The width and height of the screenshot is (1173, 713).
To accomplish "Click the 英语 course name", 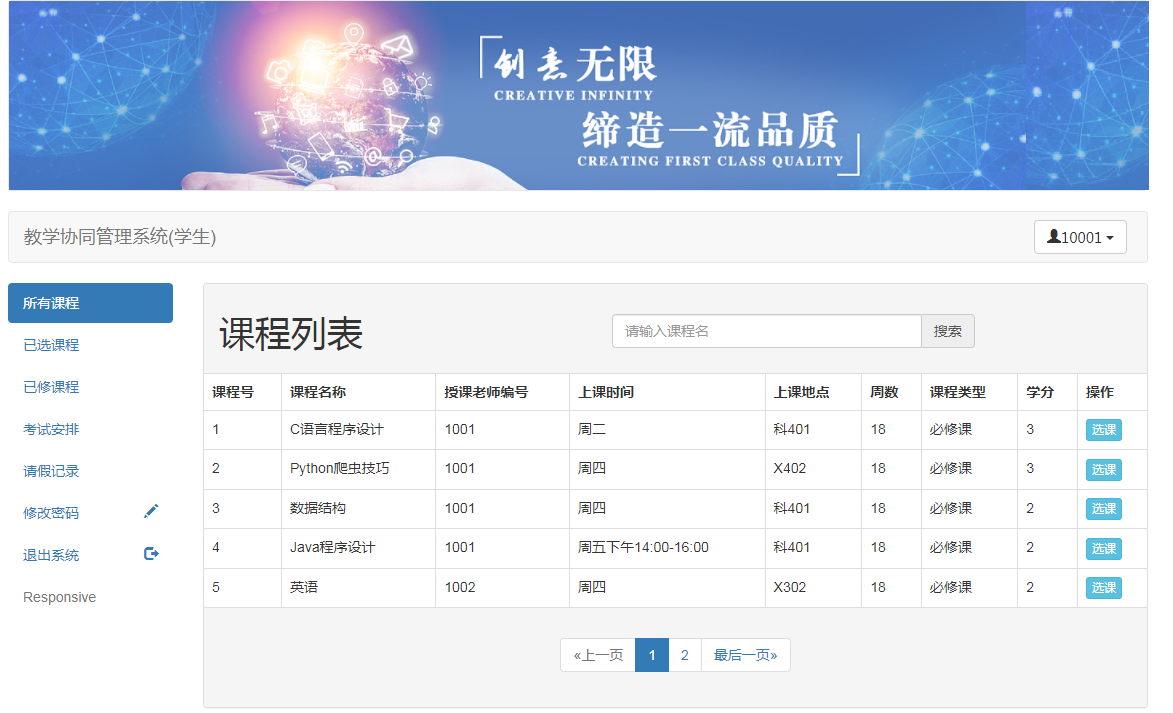I will [304, 587].
